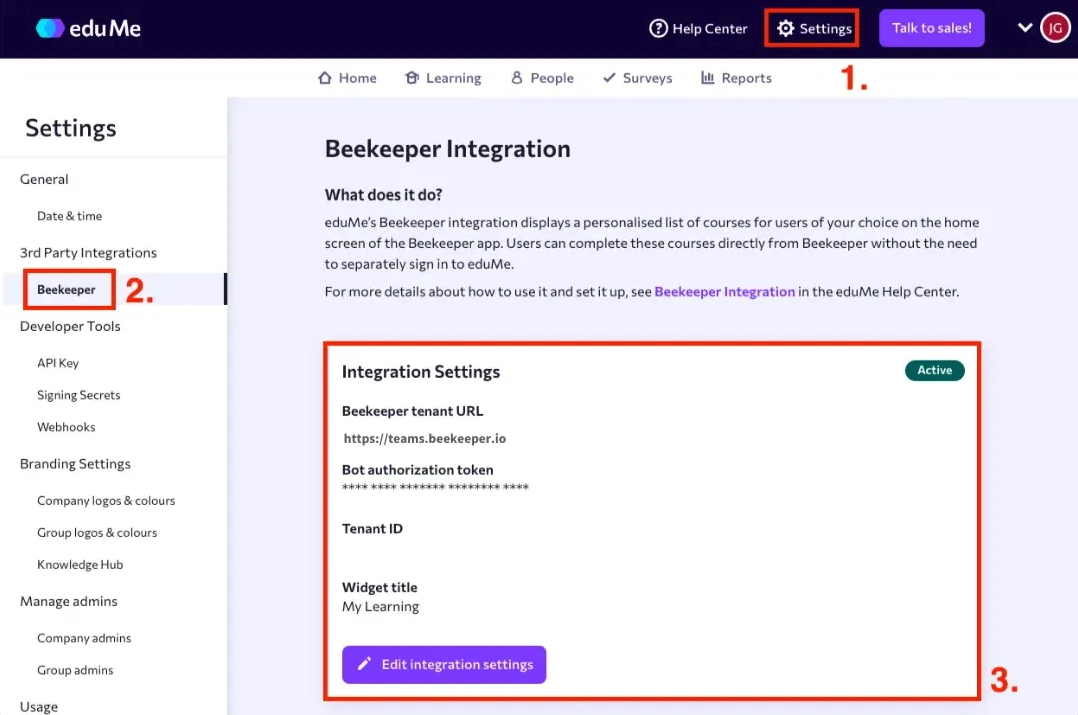Click the 3rd Party Integrations heading

tap(88, 253)
